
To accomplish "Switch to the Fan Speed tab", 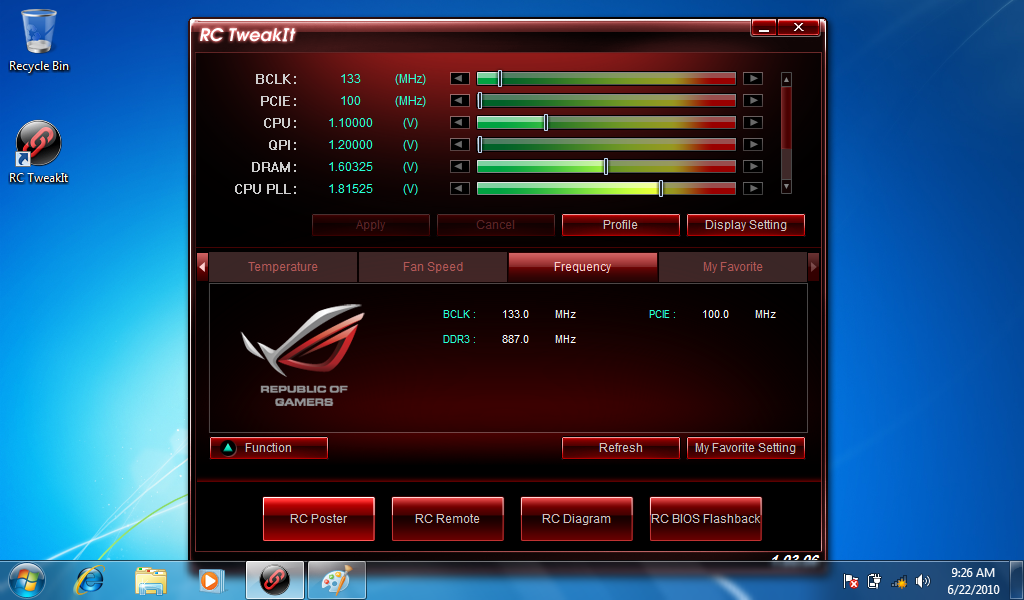I will [433, 267].
